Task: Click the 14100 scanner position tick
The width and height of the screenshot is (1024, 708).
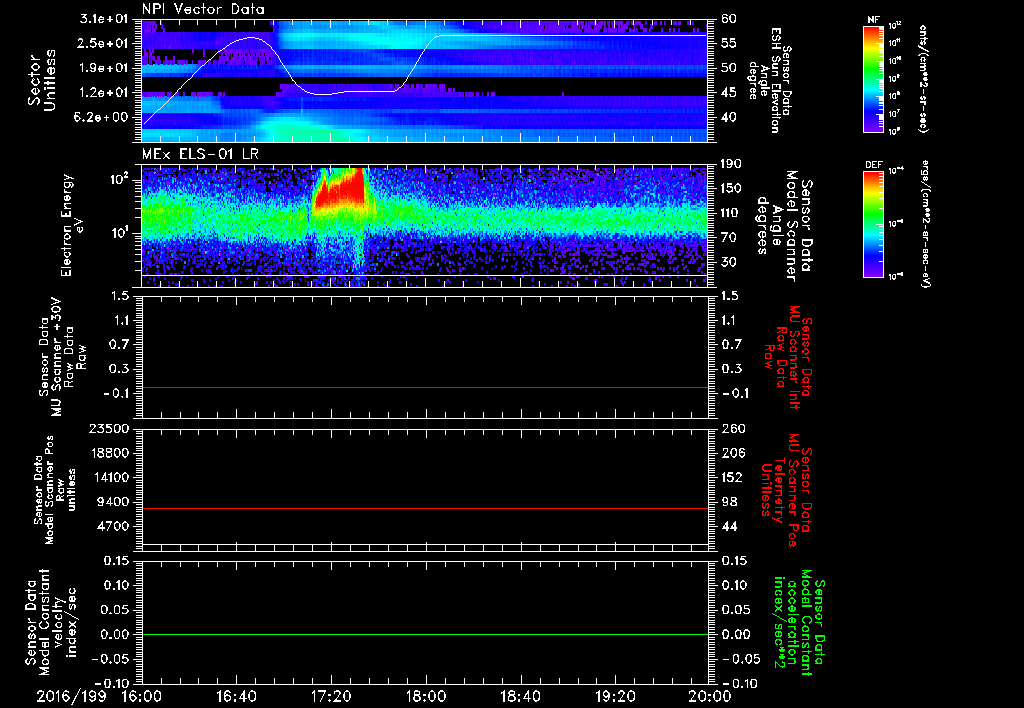Action: (x=108, y=477)
